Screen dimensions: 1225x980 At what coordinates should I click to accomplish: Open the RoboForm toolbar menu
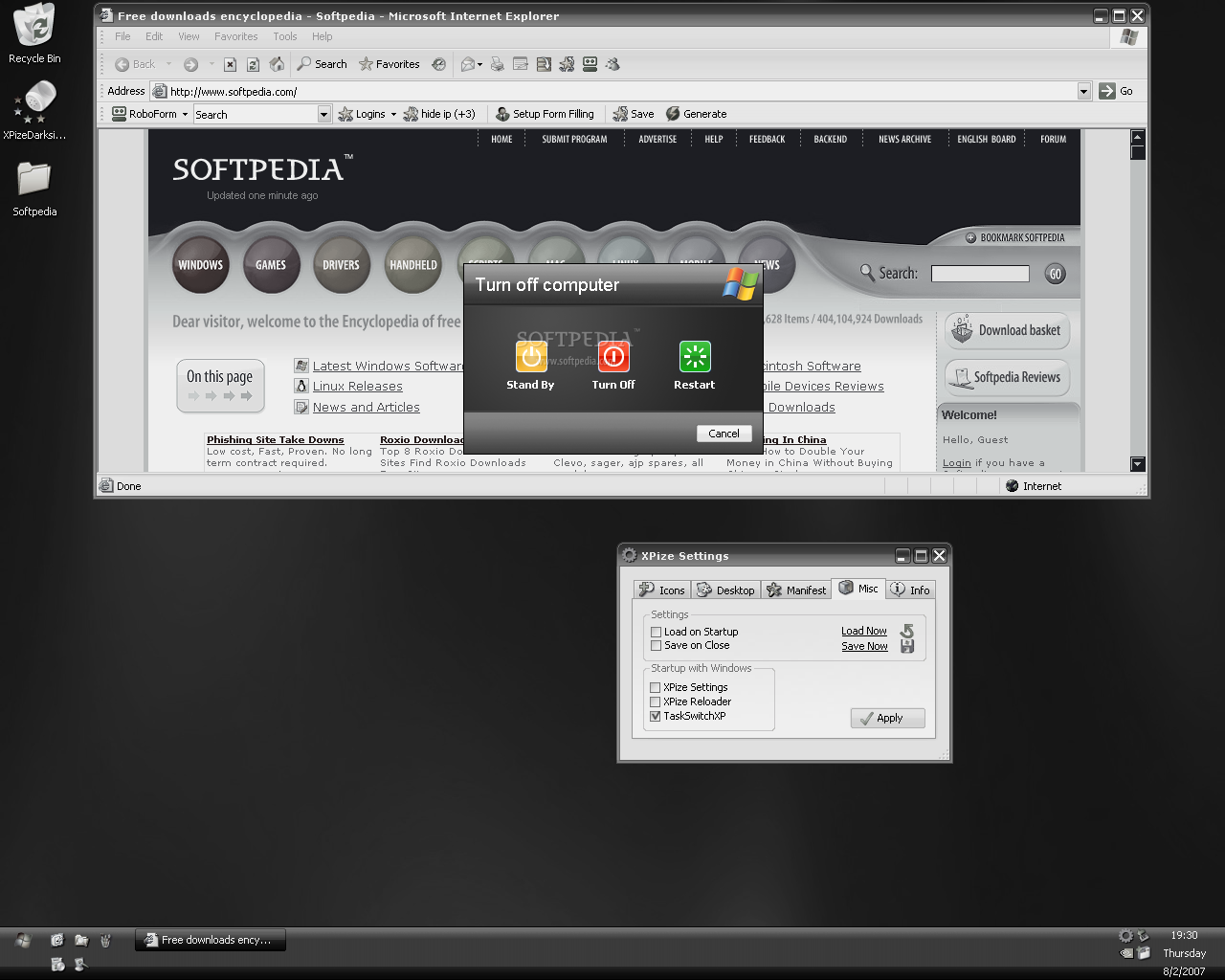150,114
